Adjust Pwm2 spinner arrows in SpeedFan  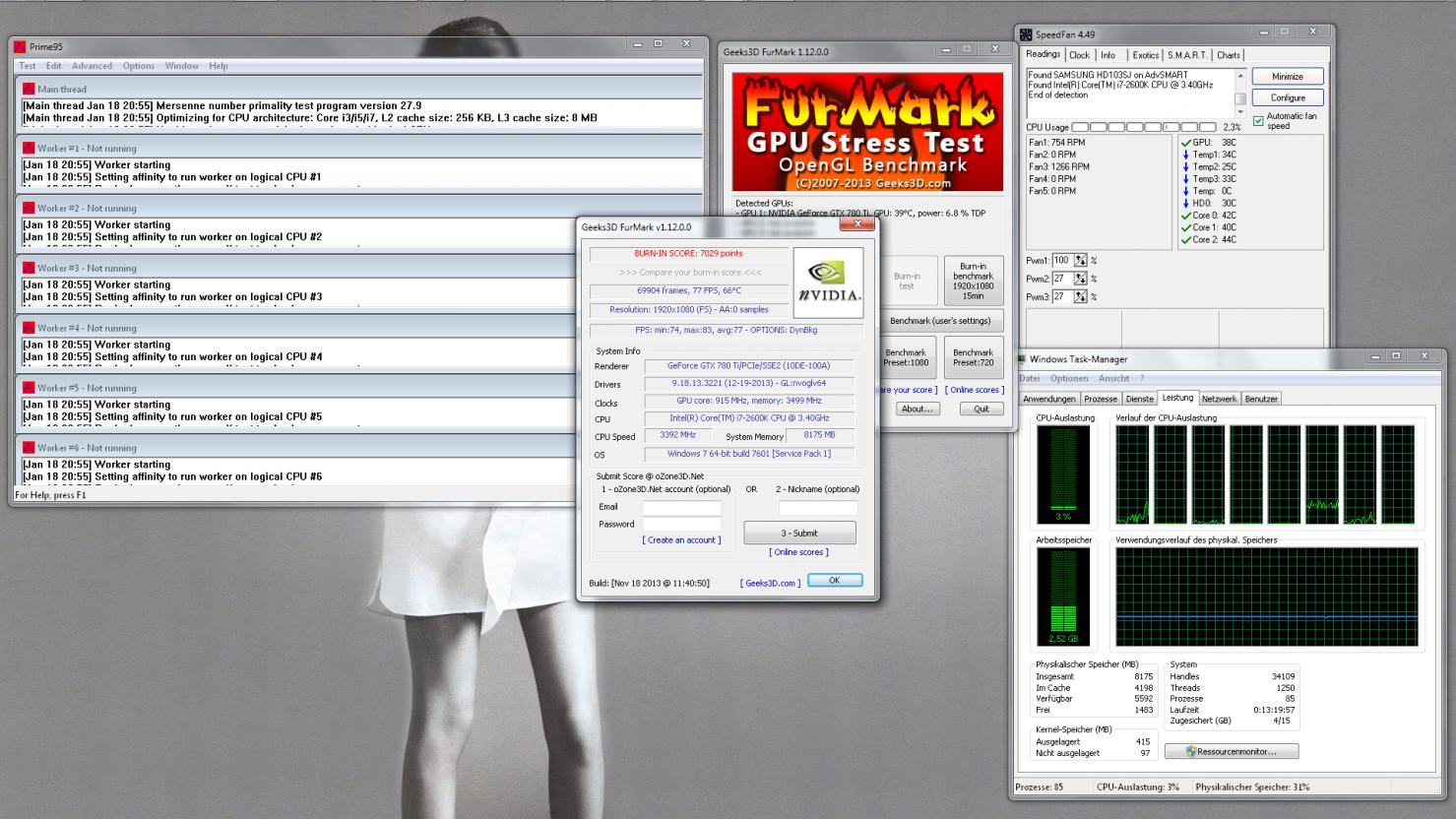pos(1081,279)
